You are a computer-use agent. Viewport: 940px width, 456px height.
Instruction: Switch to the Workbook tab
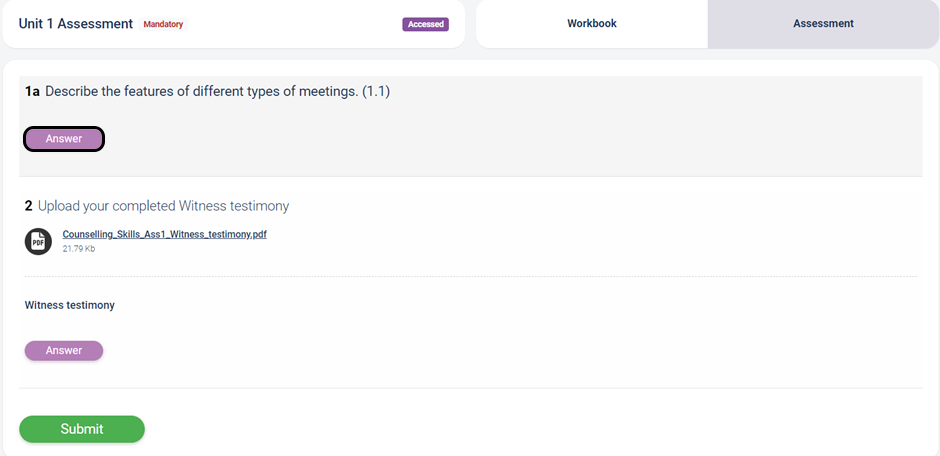pos(592,24)
